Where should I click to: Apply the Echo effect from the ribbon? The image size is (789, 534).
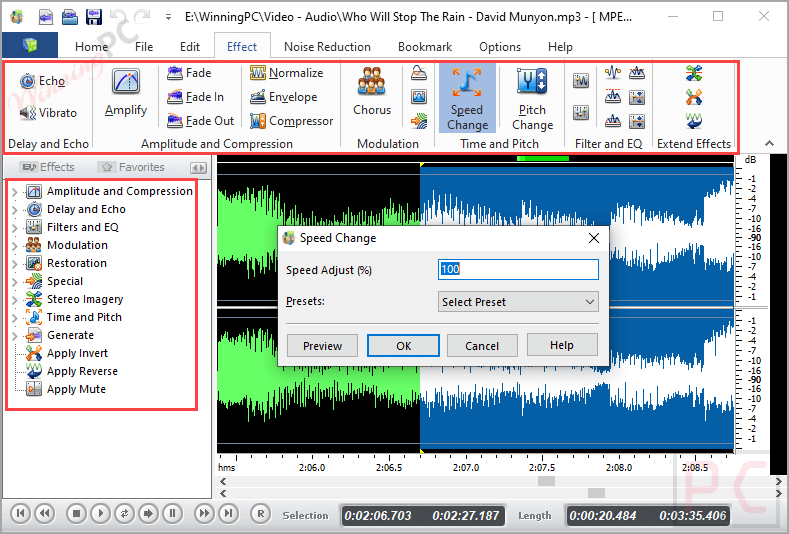(x=42, y=81)
